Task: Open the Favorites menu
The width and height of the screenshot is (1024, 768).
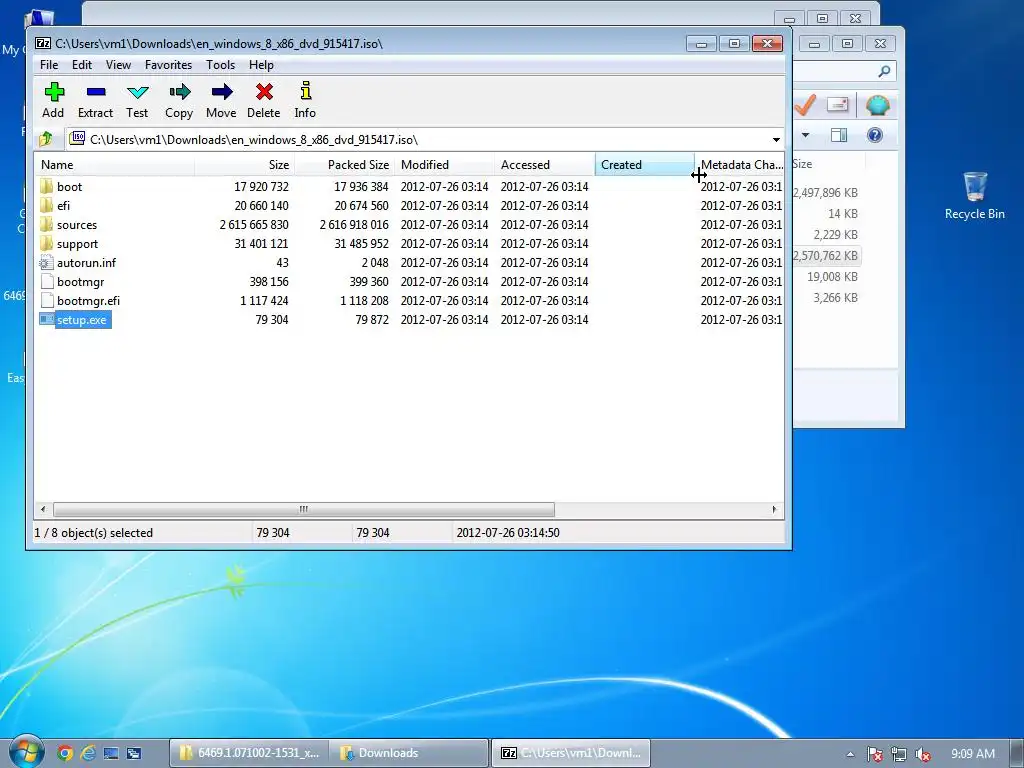Action: 168,65
